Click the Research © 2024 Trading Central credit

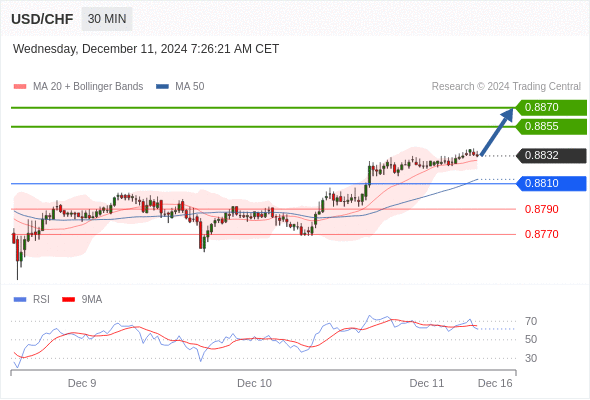(506, 87)
